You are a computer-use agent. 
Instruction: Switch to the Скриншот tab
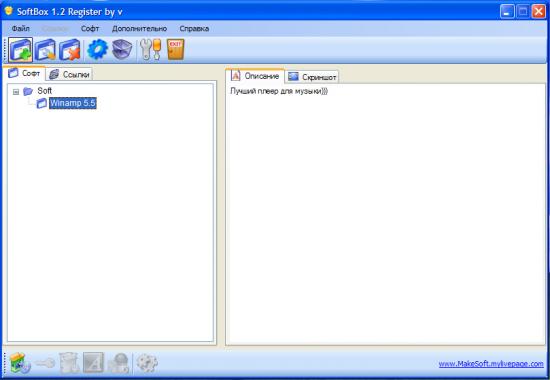tap(312, 77)
